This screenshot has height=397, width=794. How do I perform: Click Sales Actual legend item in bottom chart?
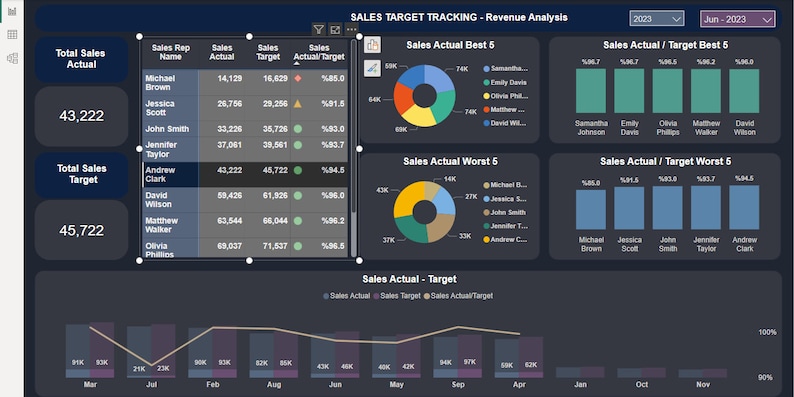(347, 296)
